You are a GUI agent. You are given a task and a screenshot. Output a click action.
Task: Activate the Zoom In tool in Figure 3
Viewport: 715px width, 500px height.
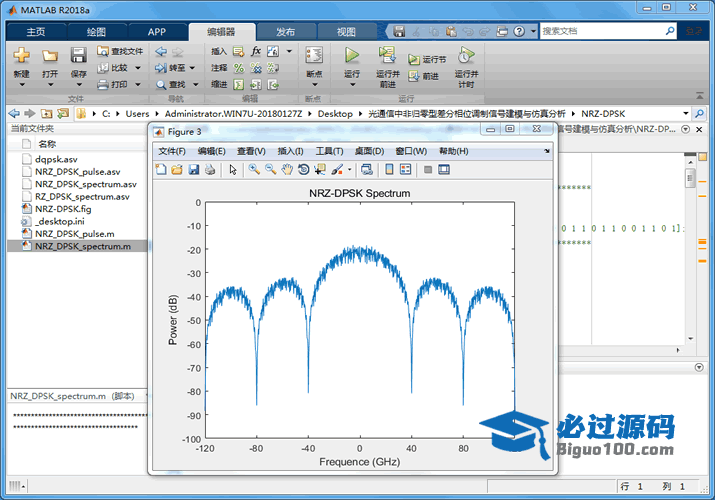pyautogui.click(x=254, y=170)
